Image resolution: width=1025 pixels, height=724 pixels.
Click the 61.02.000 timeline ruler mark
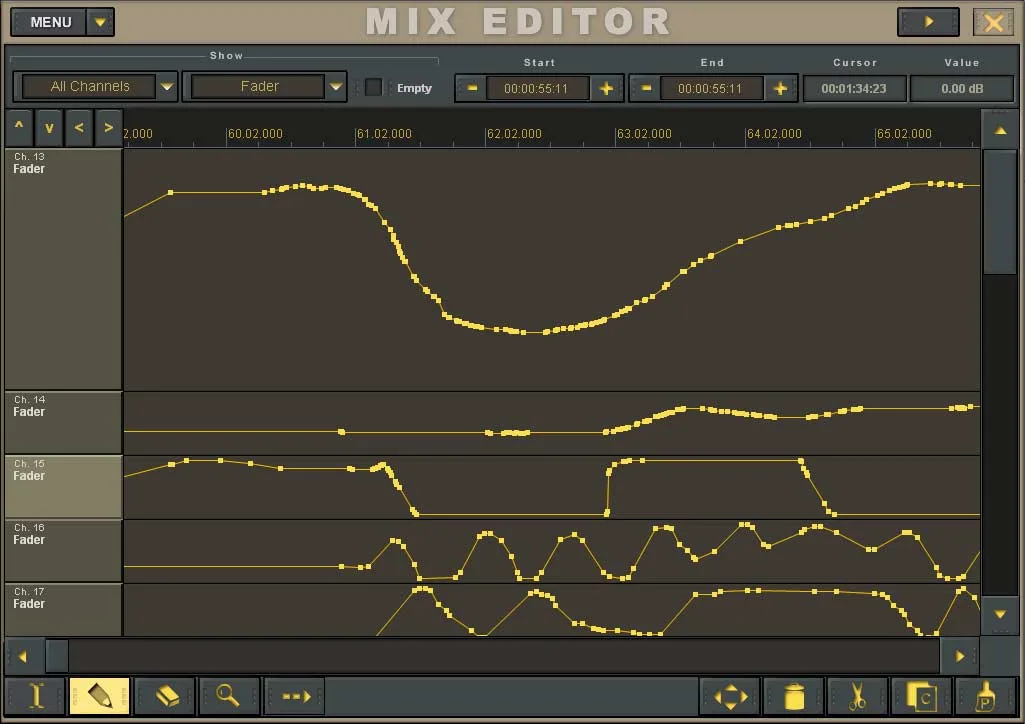pyautogui.click(x=384, y=134)
